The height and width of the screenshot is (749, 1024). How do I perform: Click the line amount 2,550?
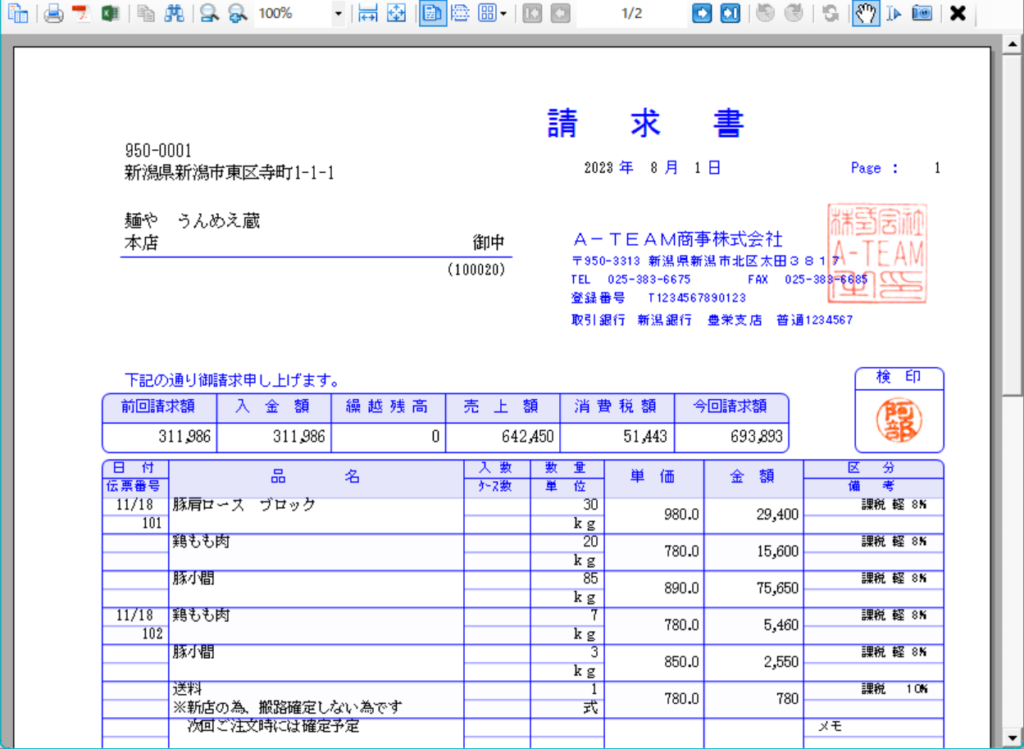pos(781,662)
